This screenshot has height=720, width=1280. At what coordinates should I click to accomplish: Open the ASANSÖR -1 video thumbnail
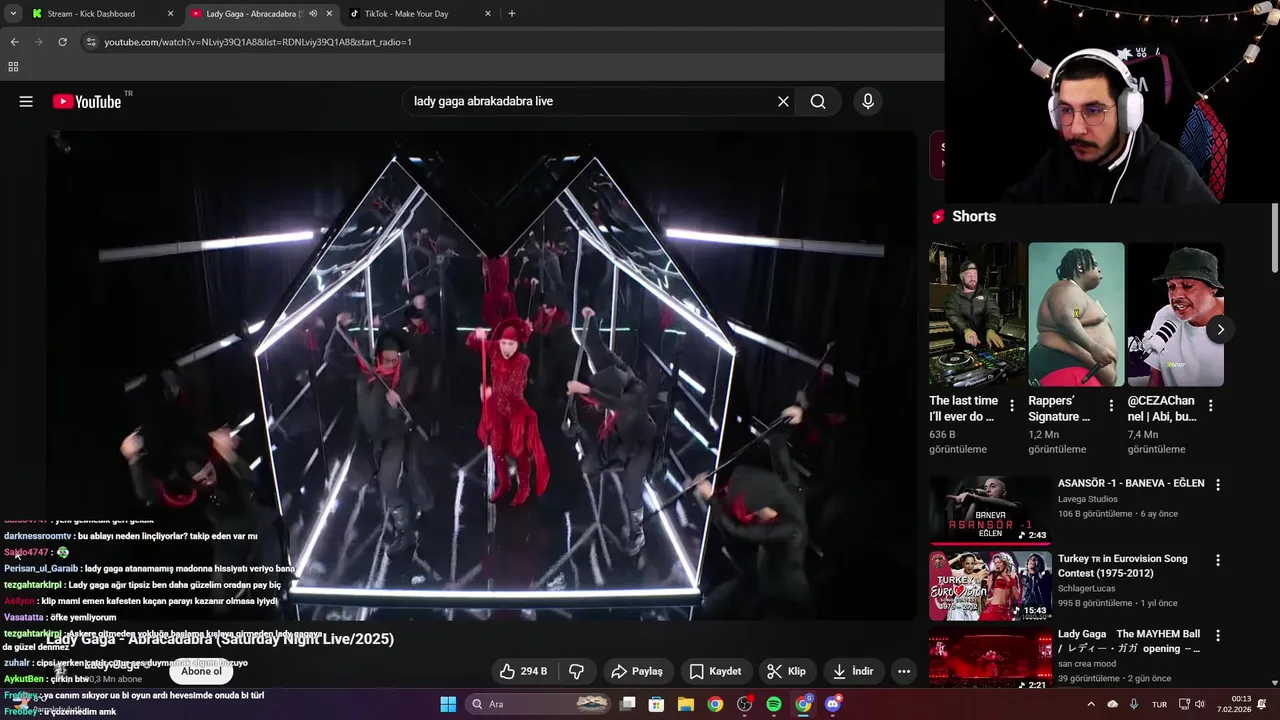(990, 509)
